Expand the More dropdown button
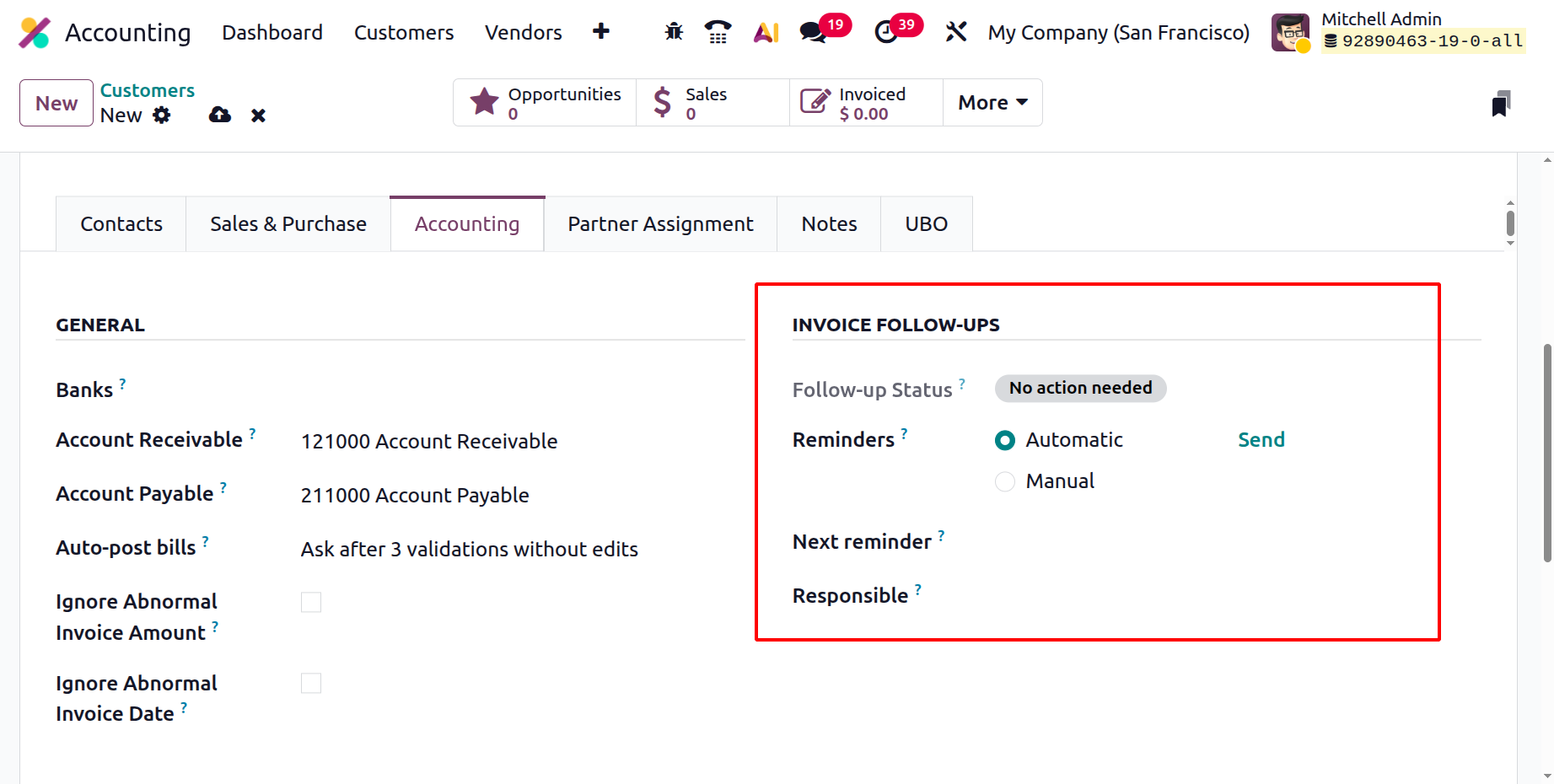This screenshot has height=784, width=1554. pos(992,103)
